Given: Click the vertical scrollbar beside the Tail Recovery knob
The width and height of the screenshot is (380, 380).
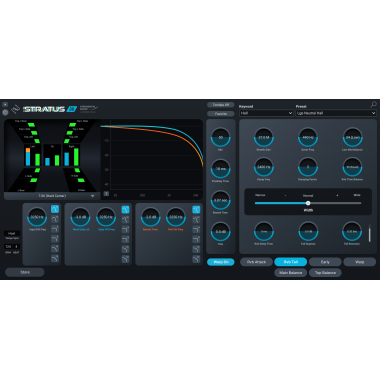Looking at the screenshot, I should tap(369, 234).
